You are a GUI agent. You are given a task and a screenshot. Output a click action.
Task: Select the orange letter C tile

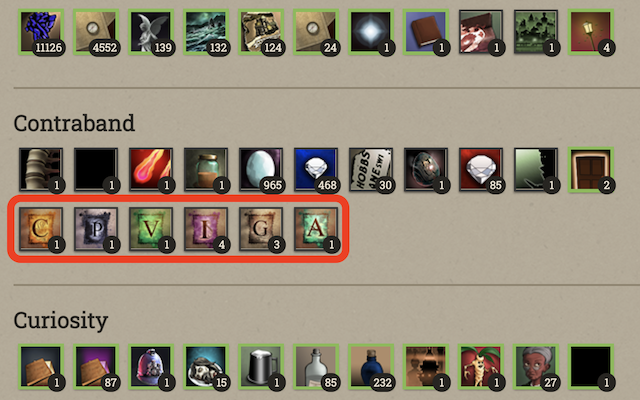(41, 229)
